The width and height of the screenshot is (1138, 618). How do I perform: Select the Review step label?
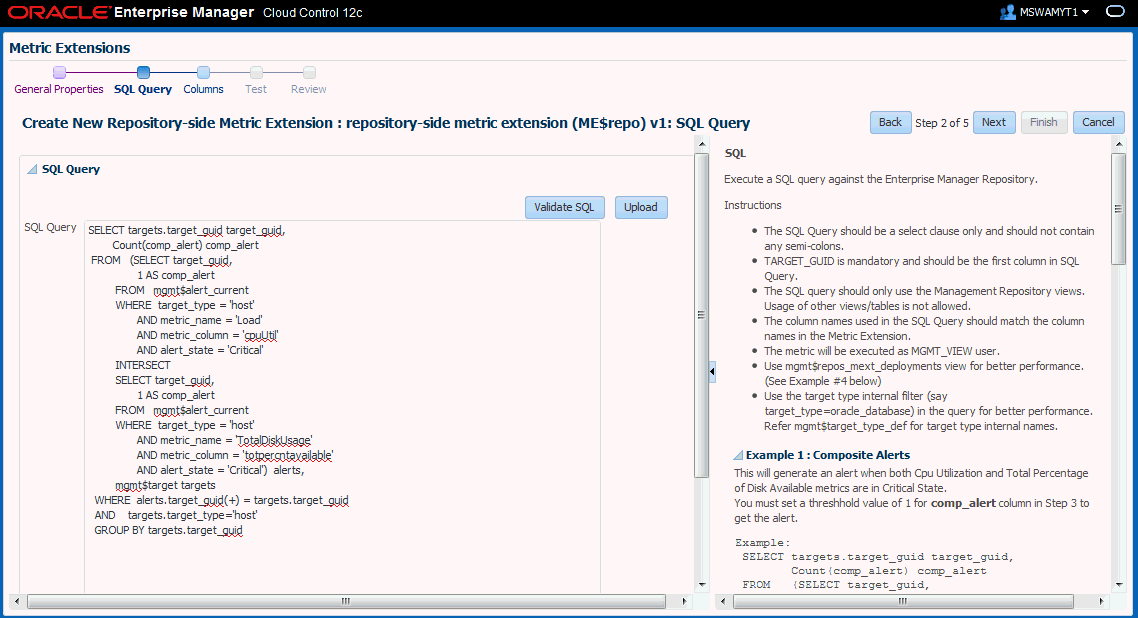click(x=308, y=89)
